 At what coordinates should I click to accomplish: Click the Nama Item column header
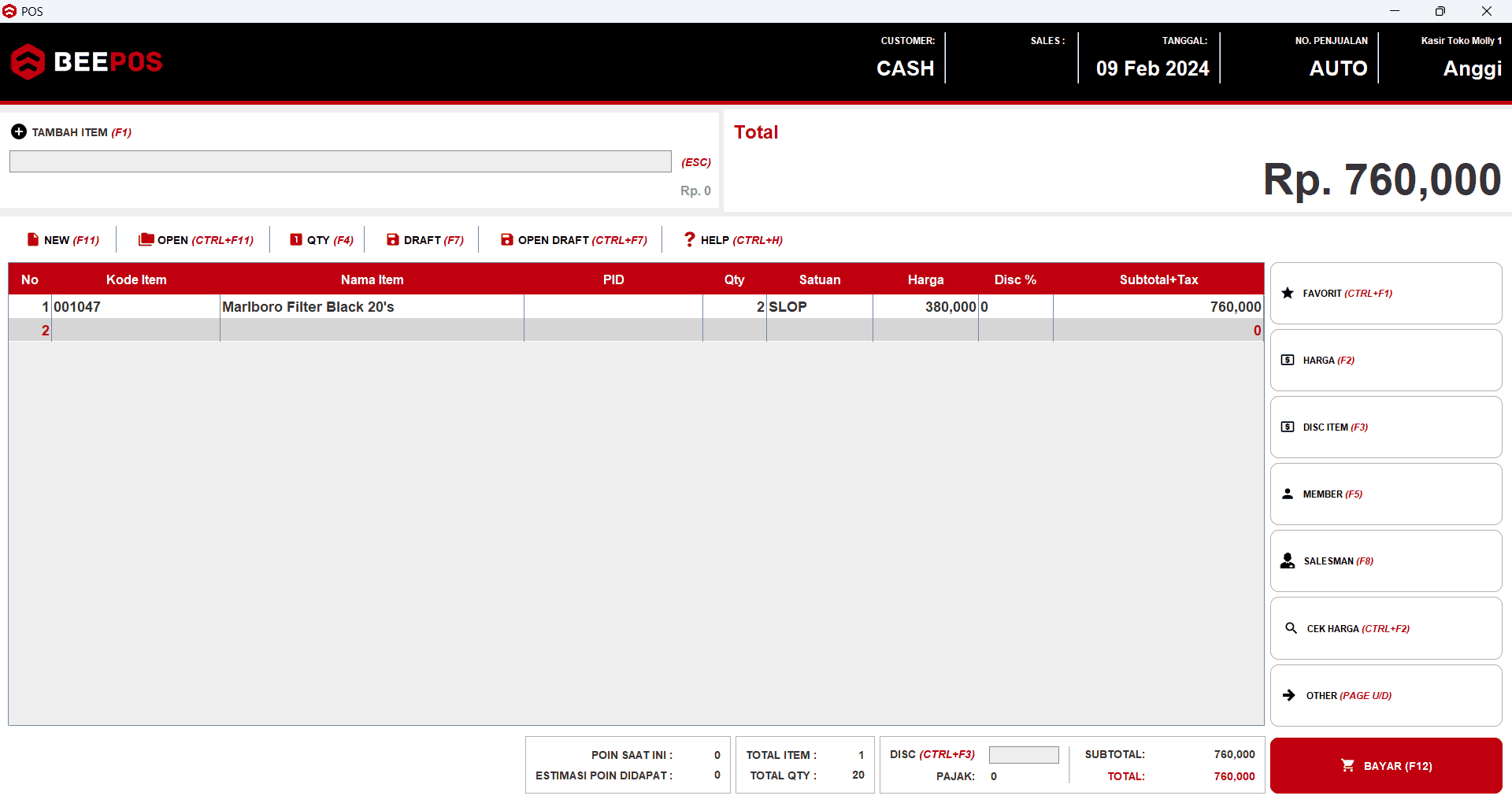(372, 279)
